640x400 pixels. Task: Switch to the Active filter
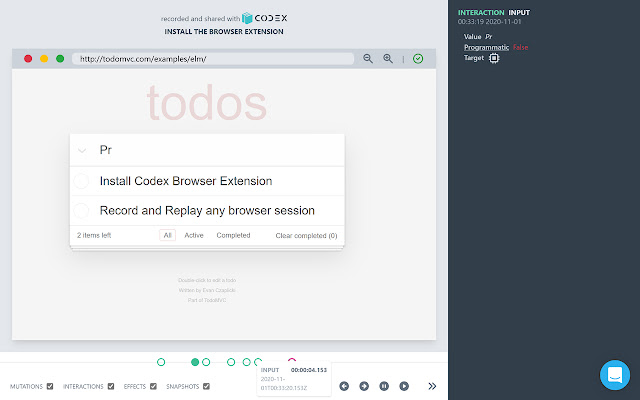coord(194,235)
